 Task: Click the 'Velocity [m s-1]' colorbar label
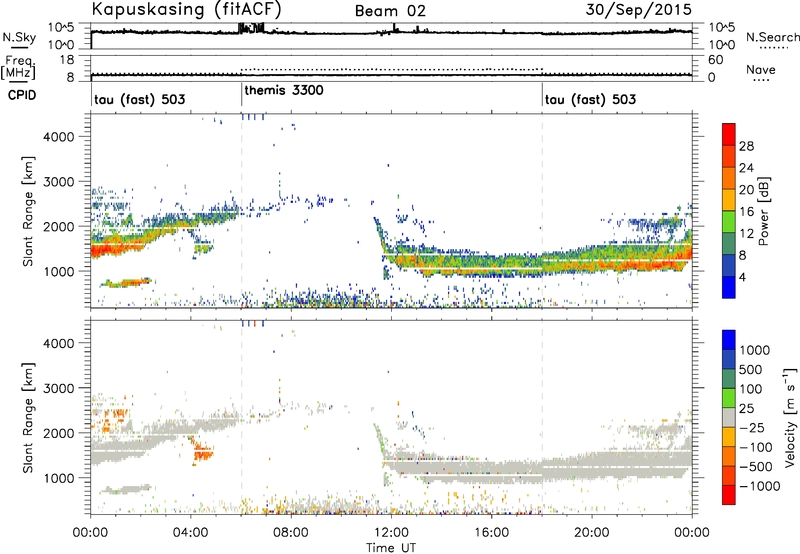click(x=790, y=417)
